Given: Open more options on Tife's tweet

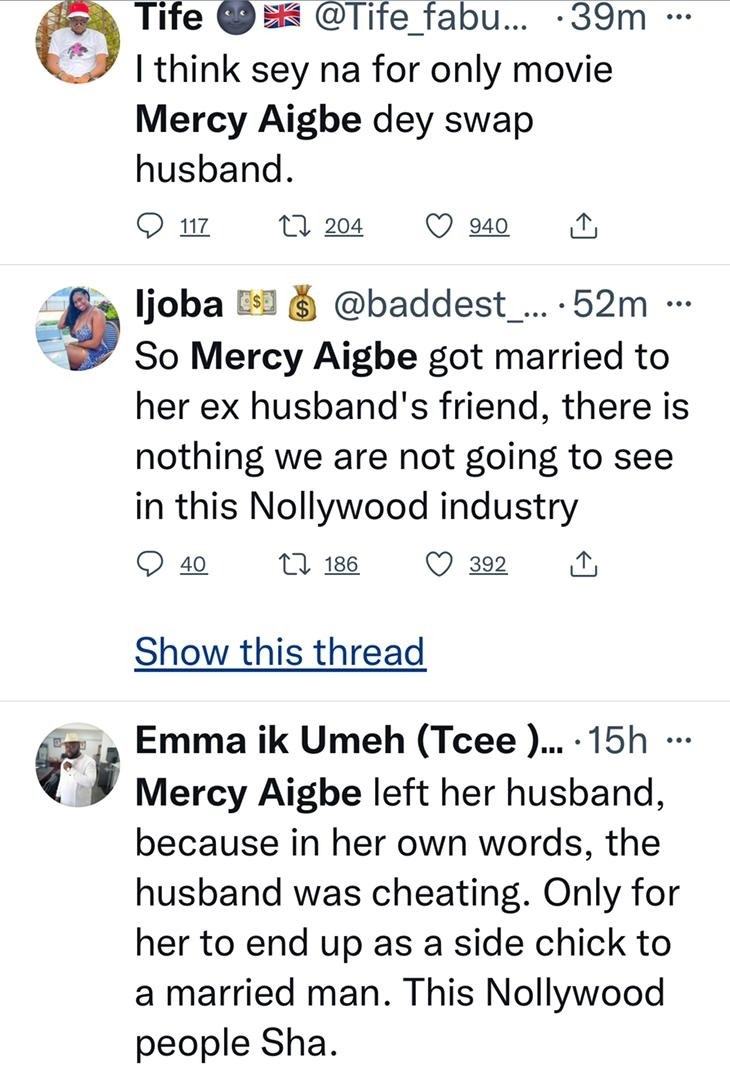Looking at the screenshot, I should pos(678,17).
